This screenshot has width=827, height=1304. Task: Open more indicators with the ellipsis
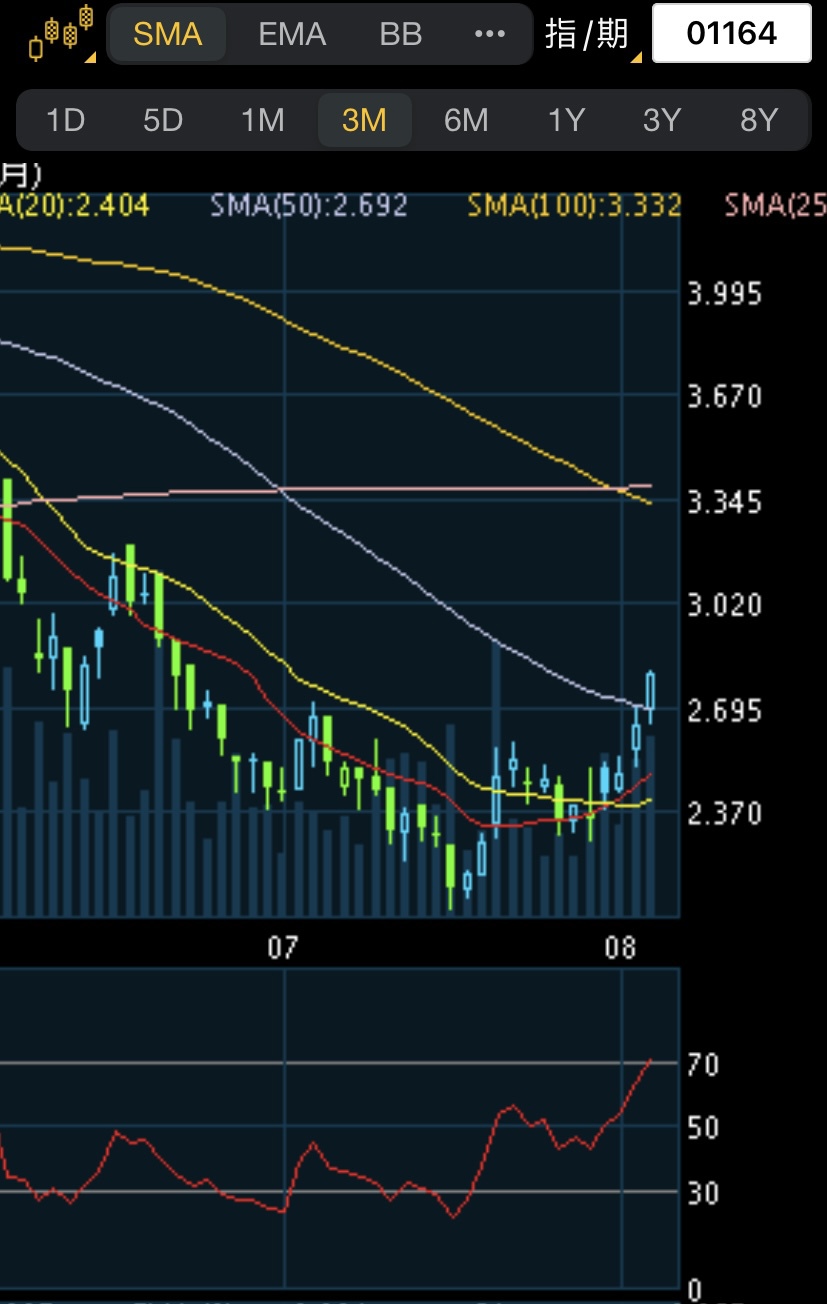click(490, 34)
